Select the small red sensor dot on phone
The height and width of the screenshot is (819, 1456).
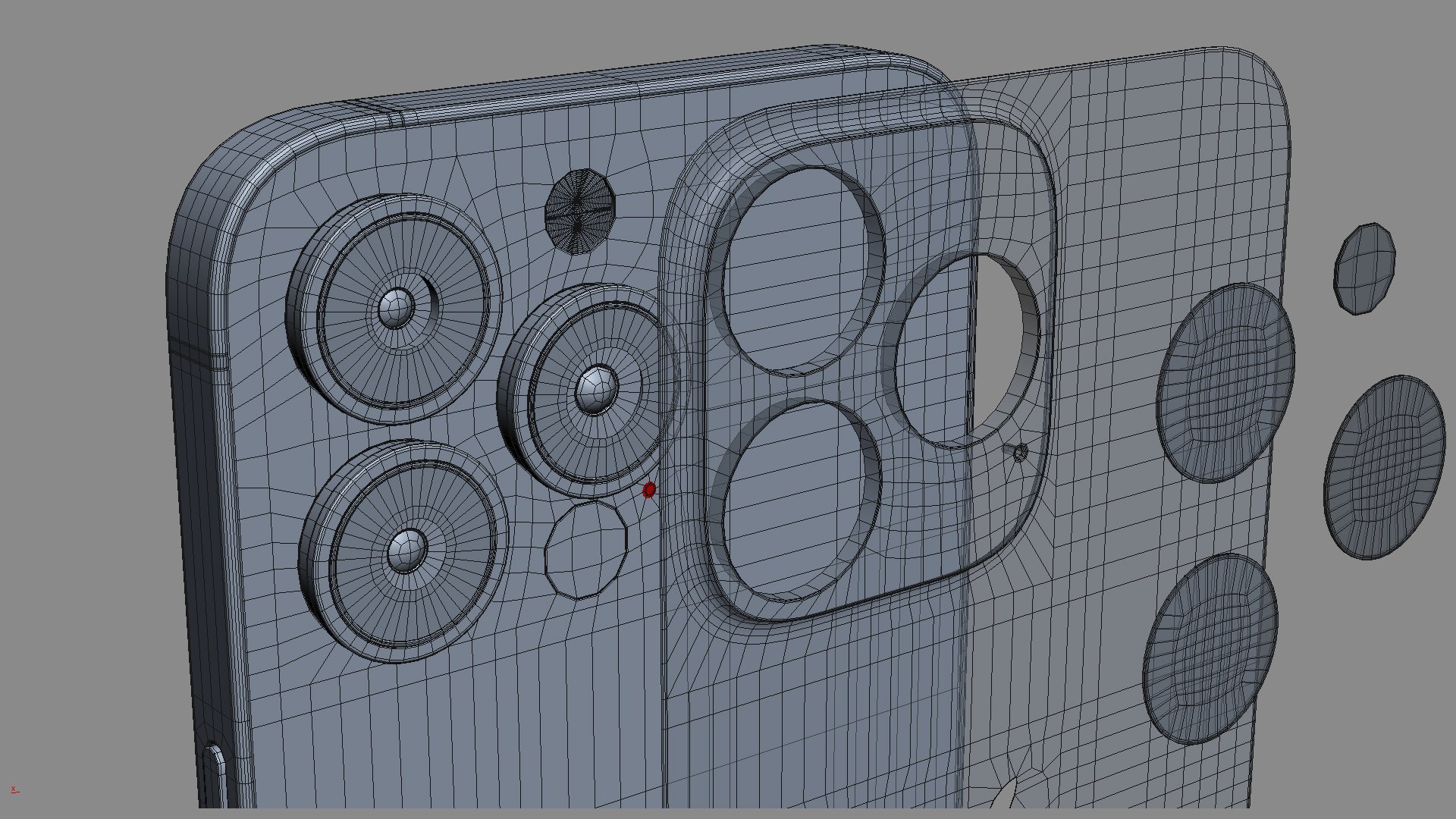[x=649, y=490]
